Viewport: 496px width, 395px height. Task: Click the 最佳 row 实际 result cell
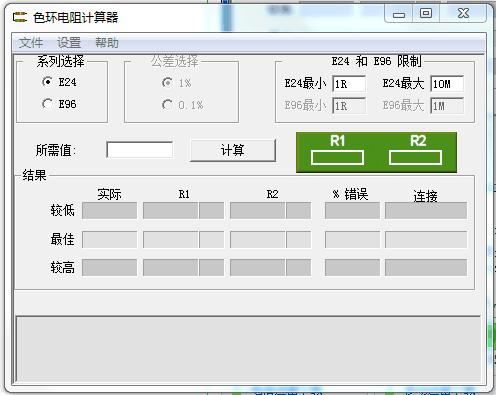pos(109,240)
